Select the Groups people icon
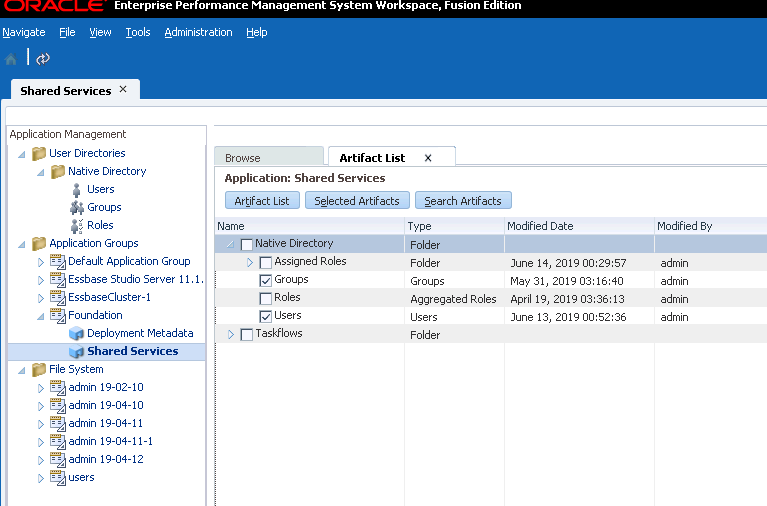The image size is (767, 506). point(77,208)
